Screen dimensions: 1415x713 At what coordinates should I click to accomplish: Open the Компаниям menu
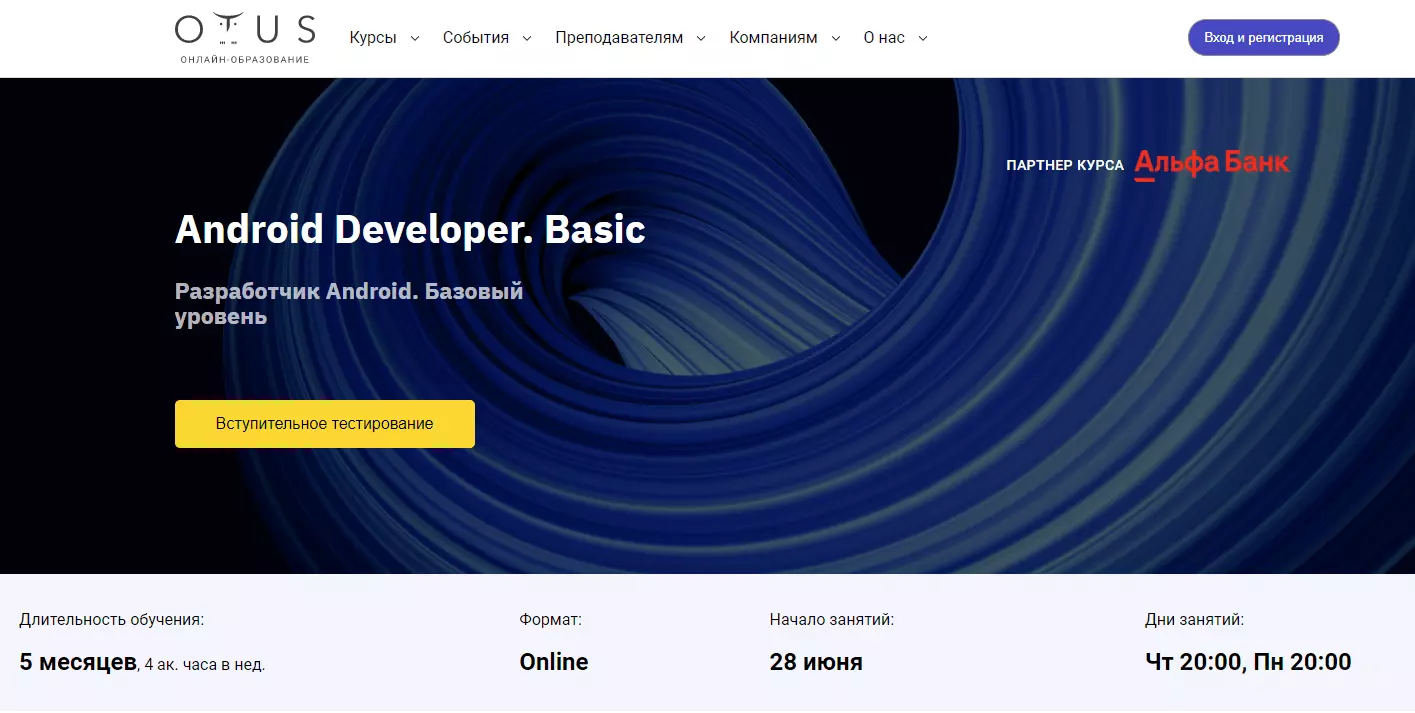click(x=773, y=38)
